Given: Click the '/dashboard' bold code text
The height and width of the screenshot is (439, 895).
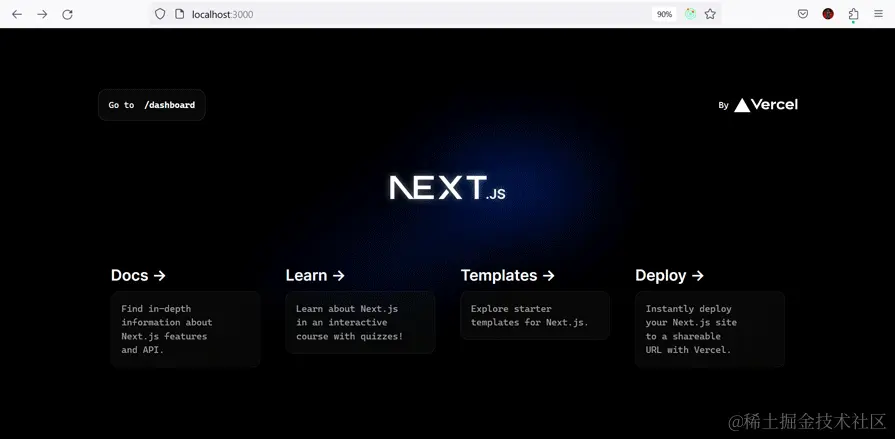Looking at the screenshot, I should pyautogui.click(x=170, y=105).
